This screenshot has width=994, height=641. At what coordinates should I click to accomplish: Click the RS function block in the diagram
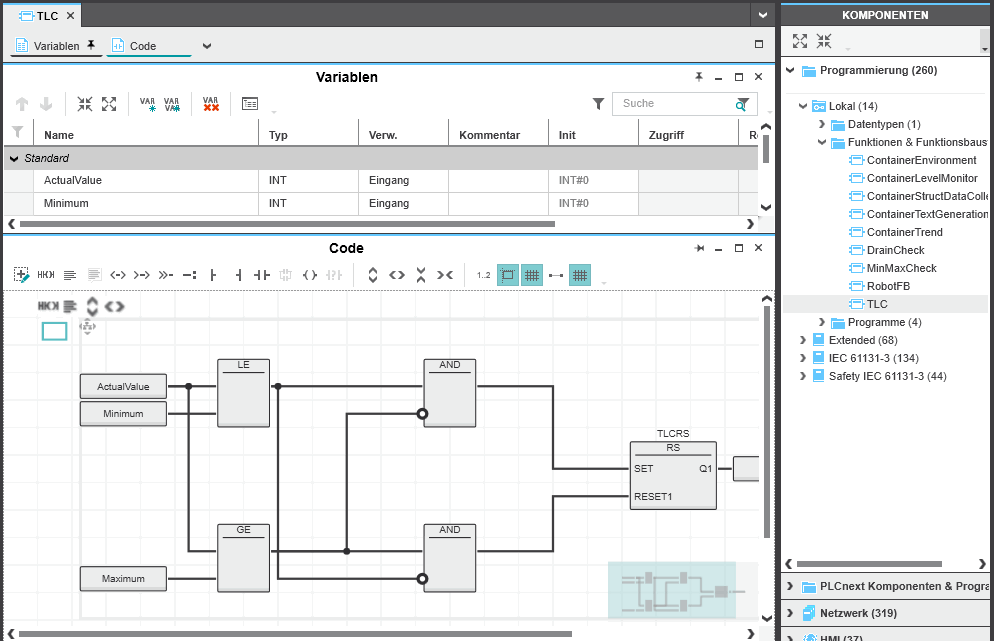coord(672,475)
